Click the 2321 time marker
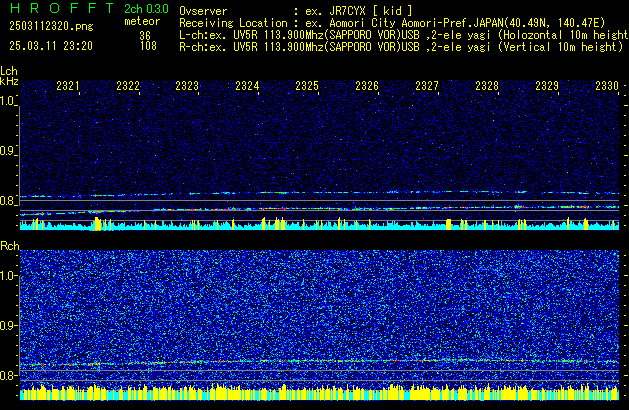 (x=68, y=86)
